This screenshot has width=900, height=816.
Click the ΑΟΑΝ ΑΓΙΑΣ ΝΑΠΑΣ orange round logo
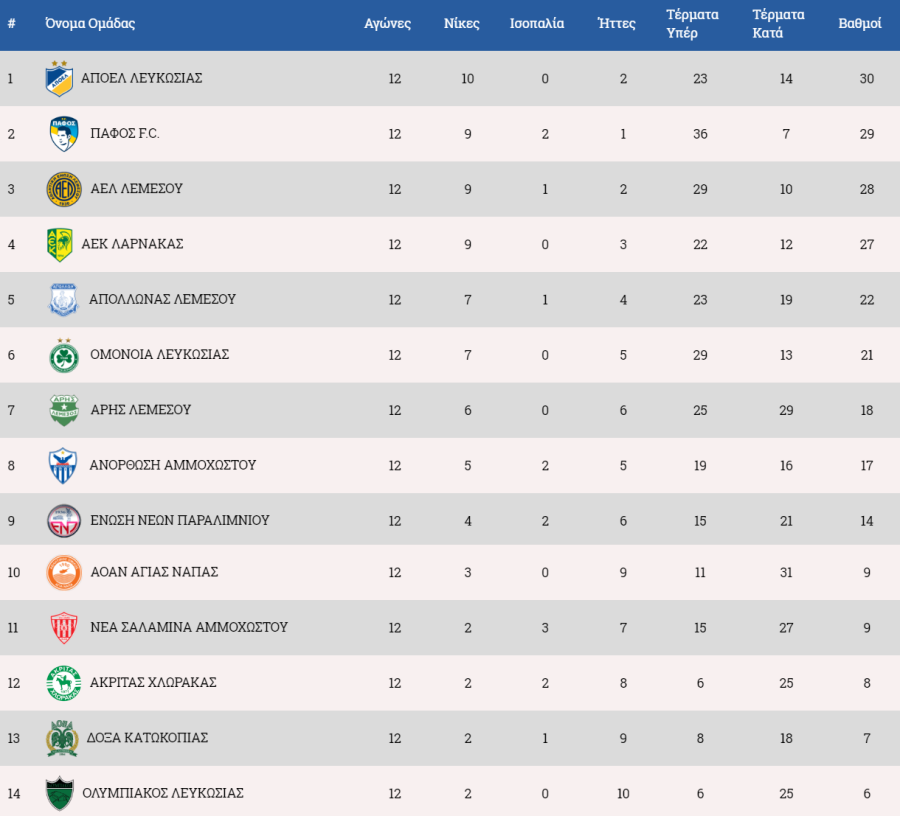coord(64,572)
